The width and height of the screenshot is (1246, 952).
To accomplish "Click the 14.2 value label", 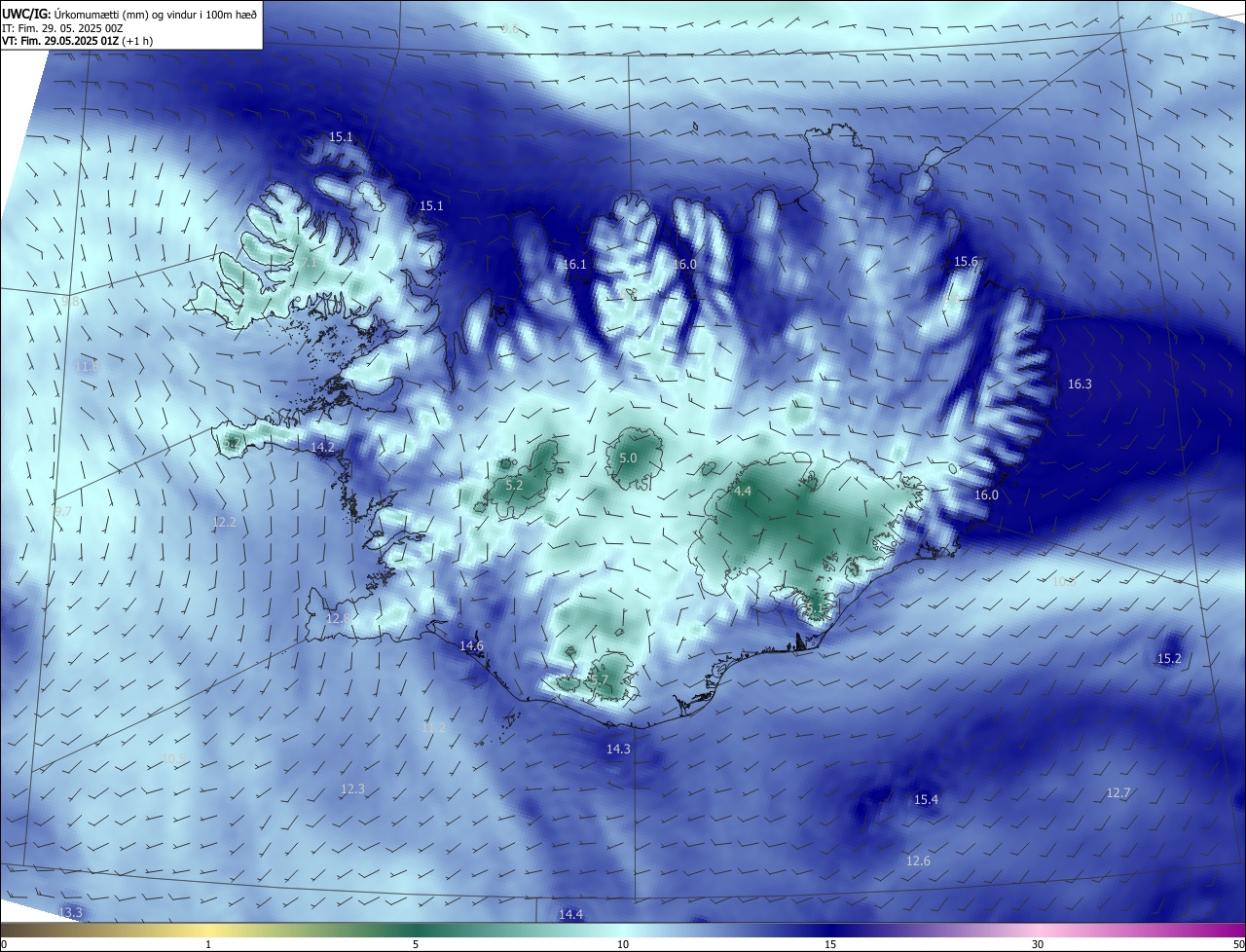I will 322,448.
